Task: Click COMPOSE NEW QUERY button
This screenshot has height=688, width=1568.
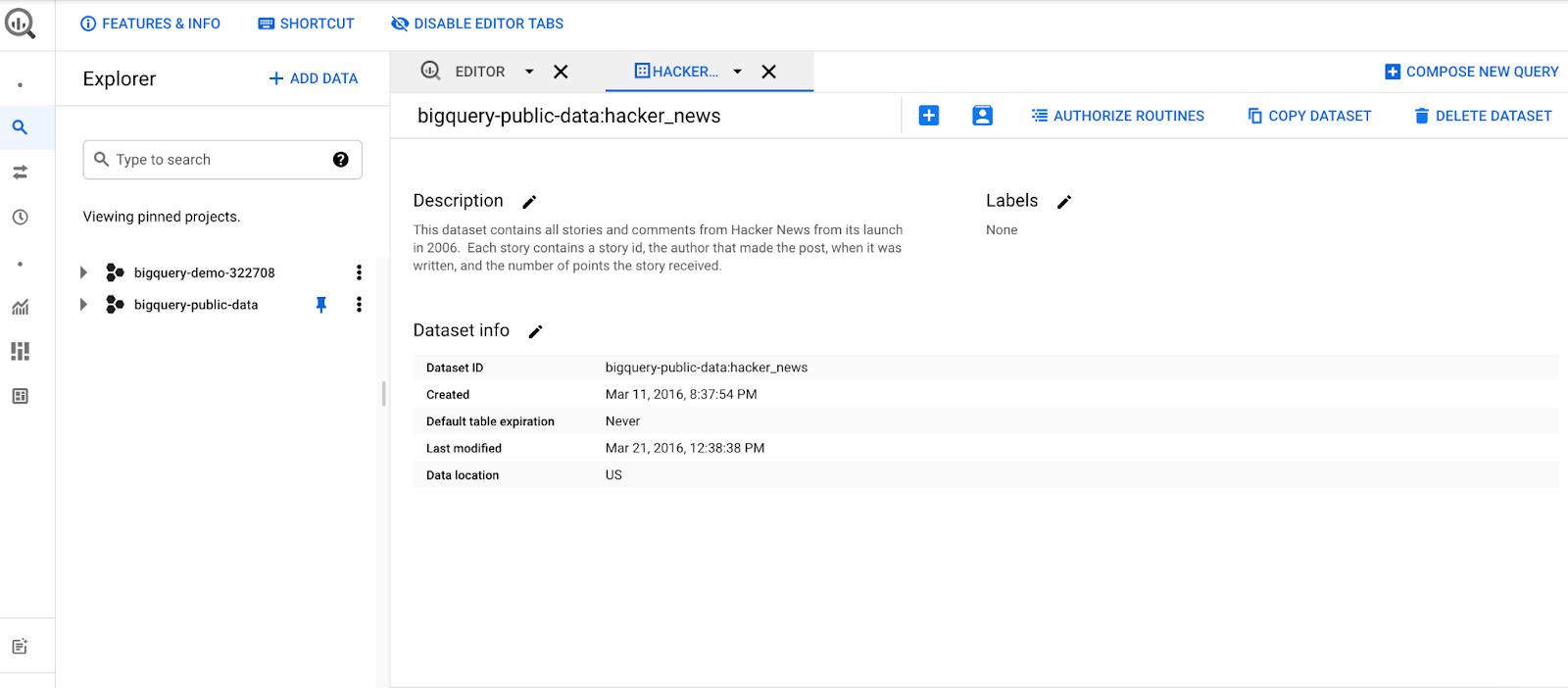Action: [1471, 72]
